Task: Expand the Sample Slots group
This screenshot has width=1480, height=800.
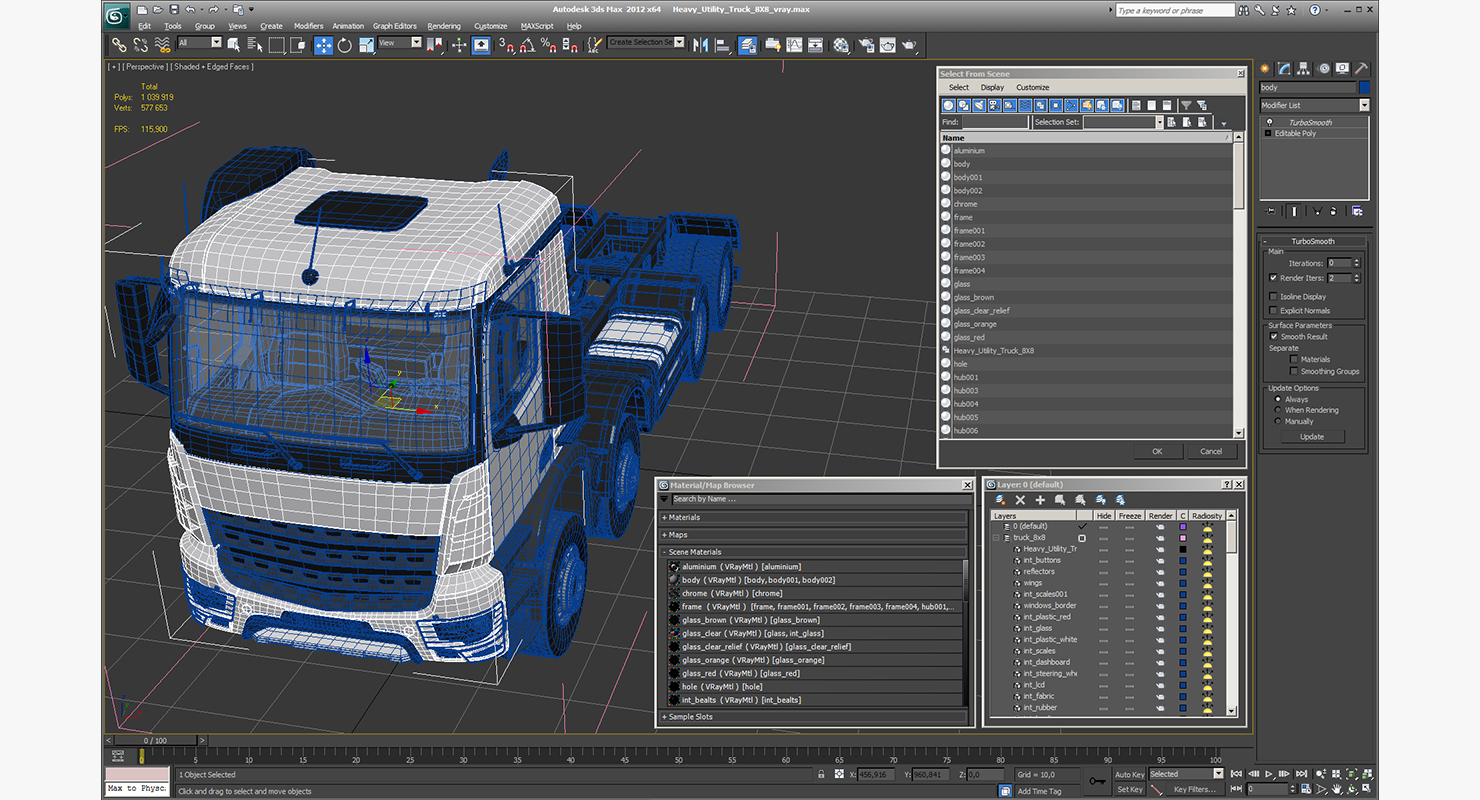Action: [x=664, y=717]
